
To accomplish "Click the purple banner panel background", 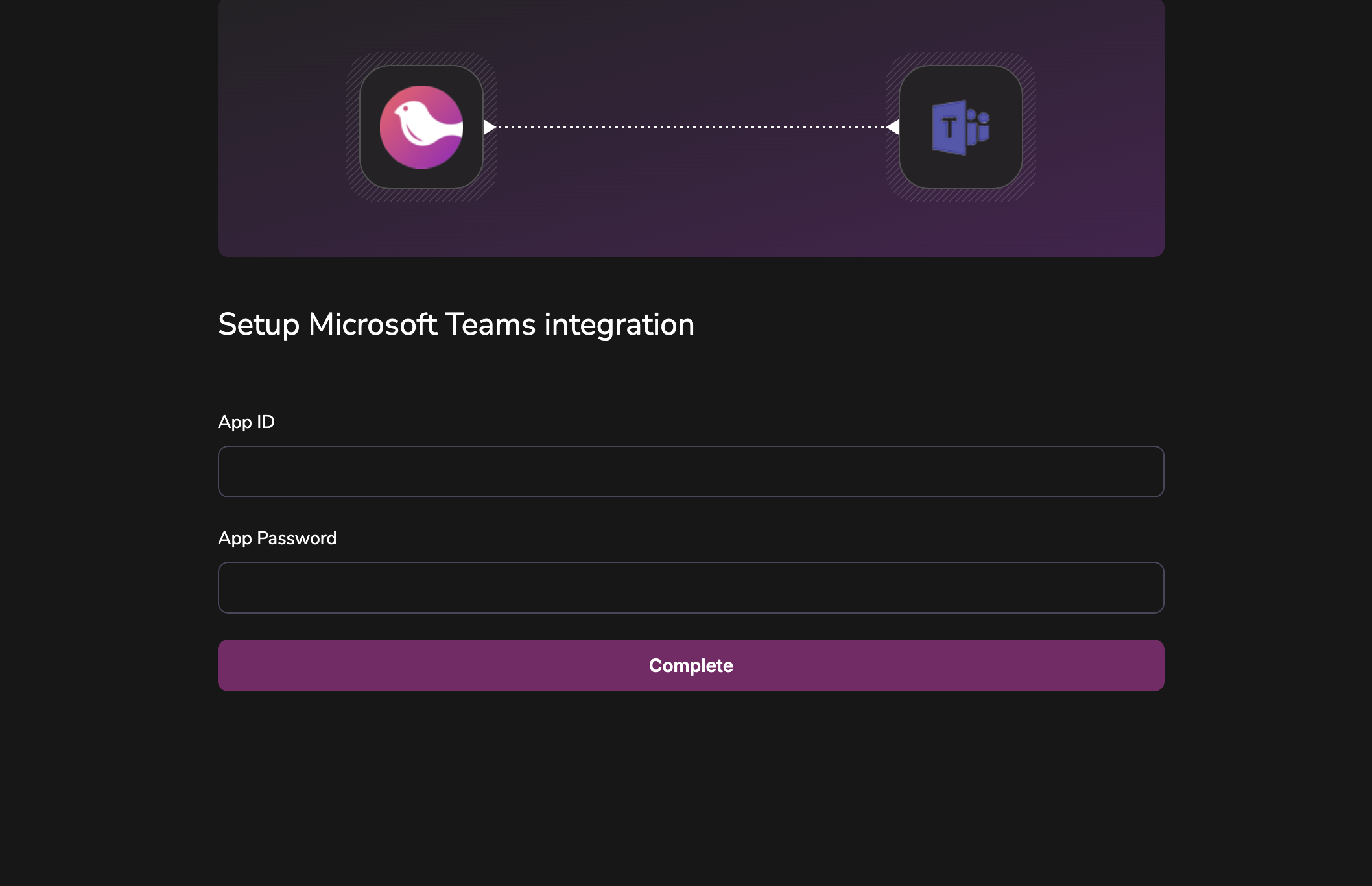I will (x=691, y=208).
